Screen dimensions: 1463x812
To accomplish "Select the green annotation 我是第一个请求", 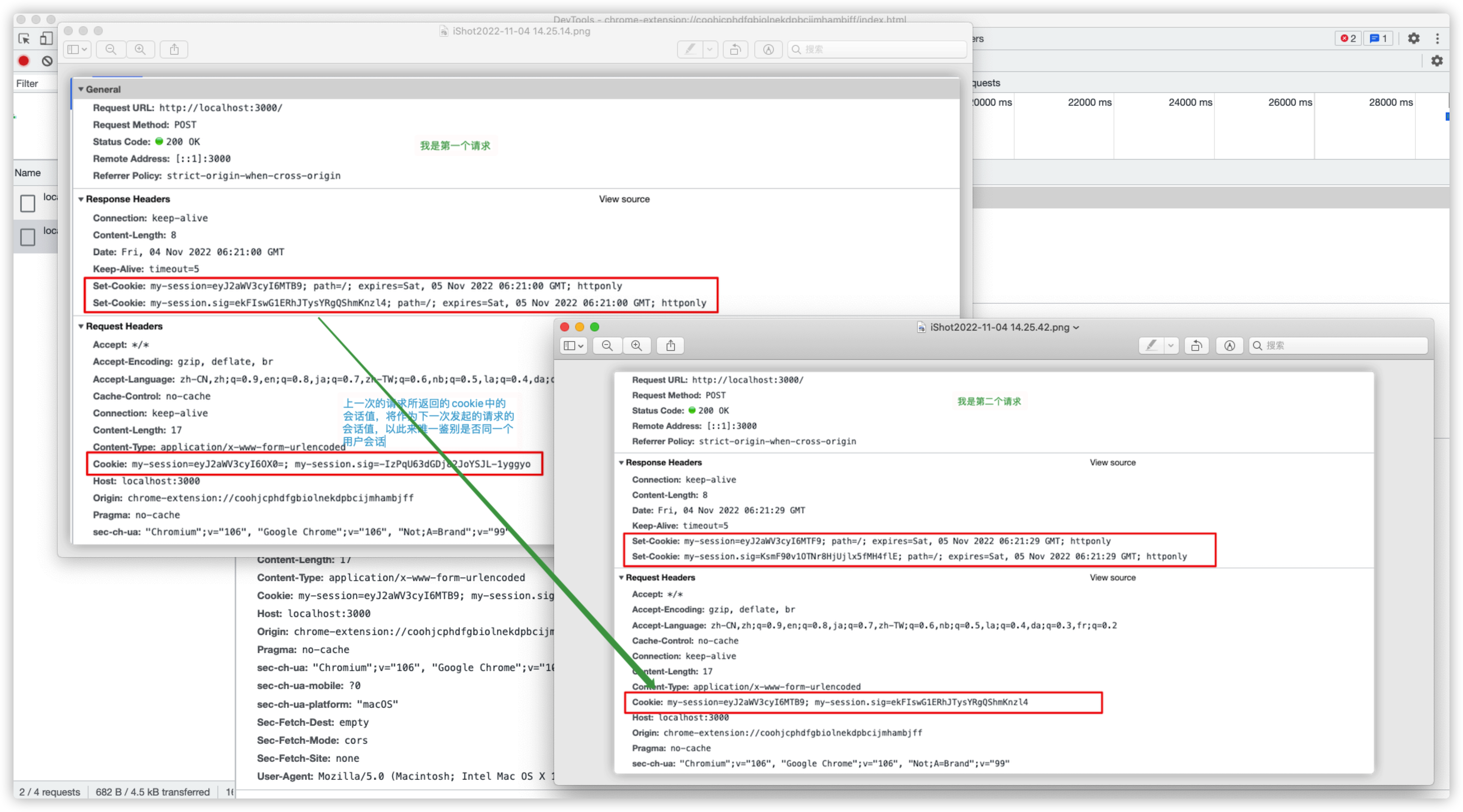I will click(x=455, y=145).
